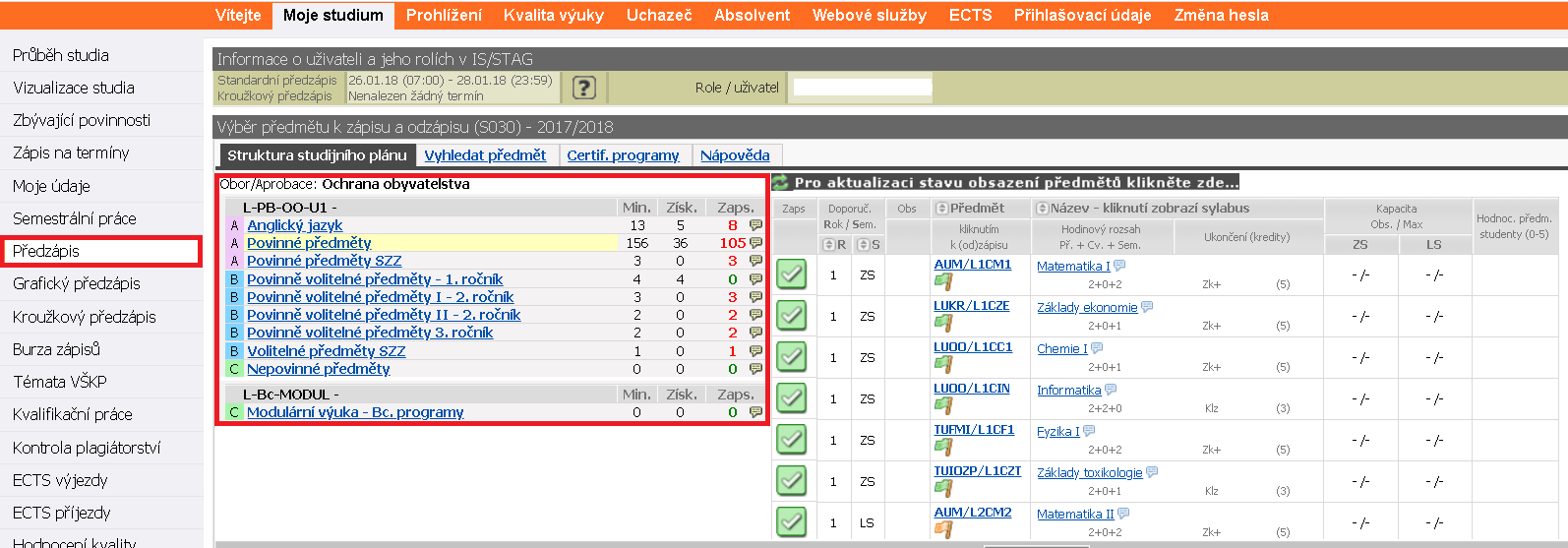The width and height of the screenshot is (1568, 548).
Task: Sort by the Předmět column arrow
Action: click(x=941, y=209)
